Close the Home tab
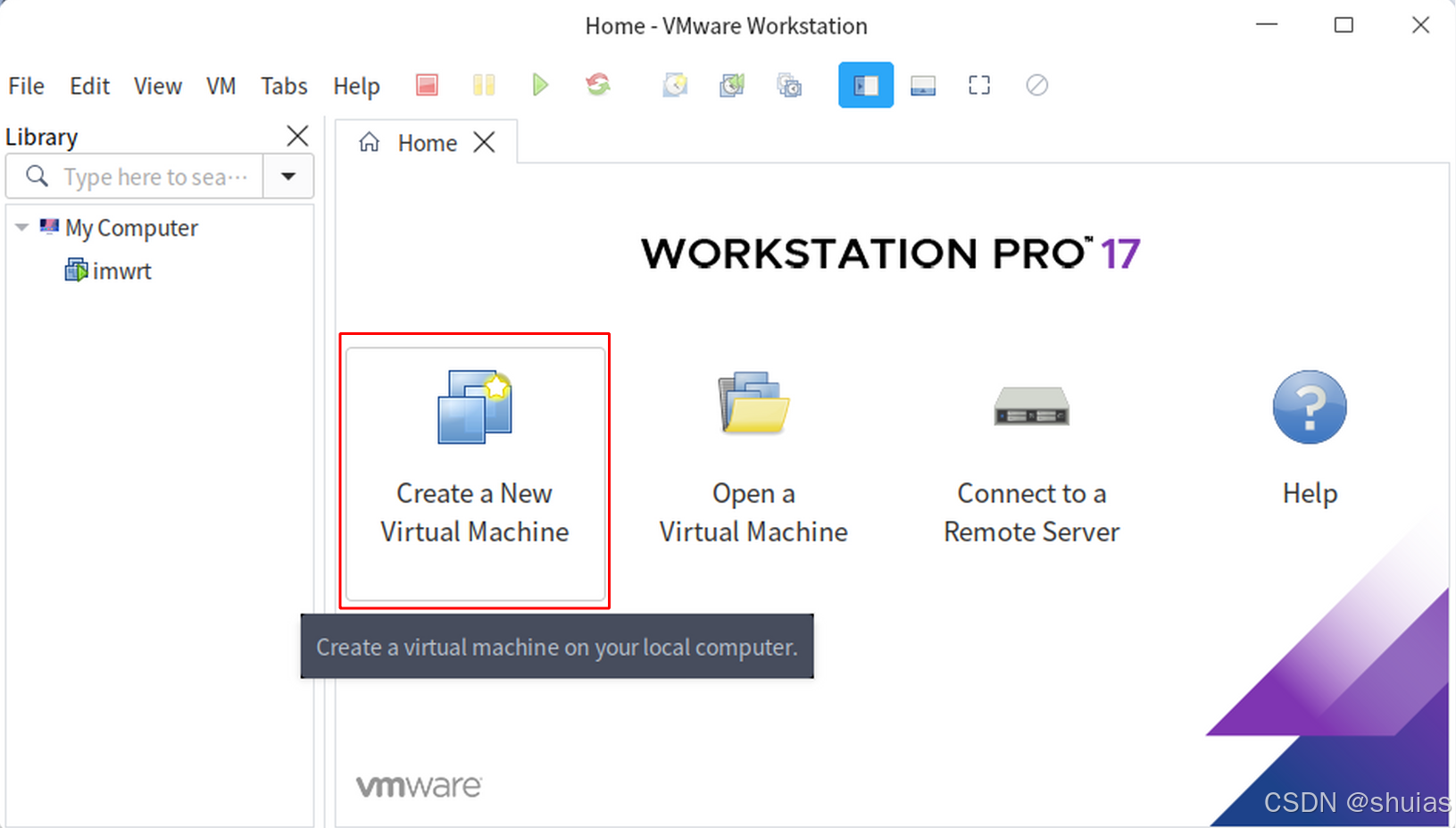This screenshot has height=828, width=1456. (484, 142)
